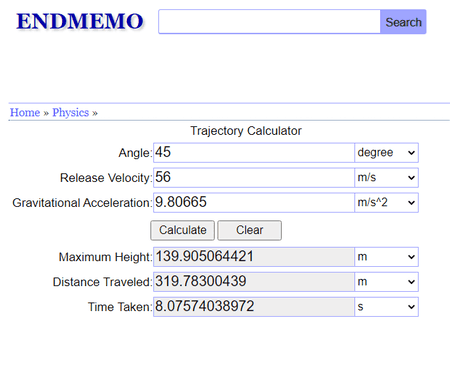
Task: Click the Release Velocity input field
Action: 254,178
